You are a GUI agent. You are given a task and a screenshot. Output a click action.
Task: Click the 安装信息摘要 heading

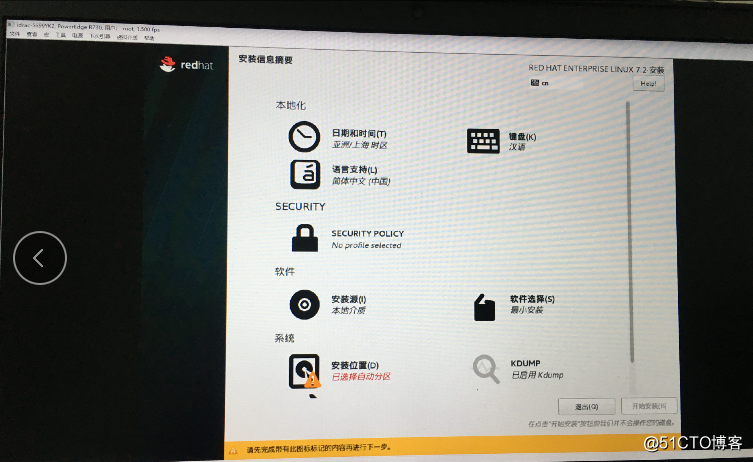point(266,60)
